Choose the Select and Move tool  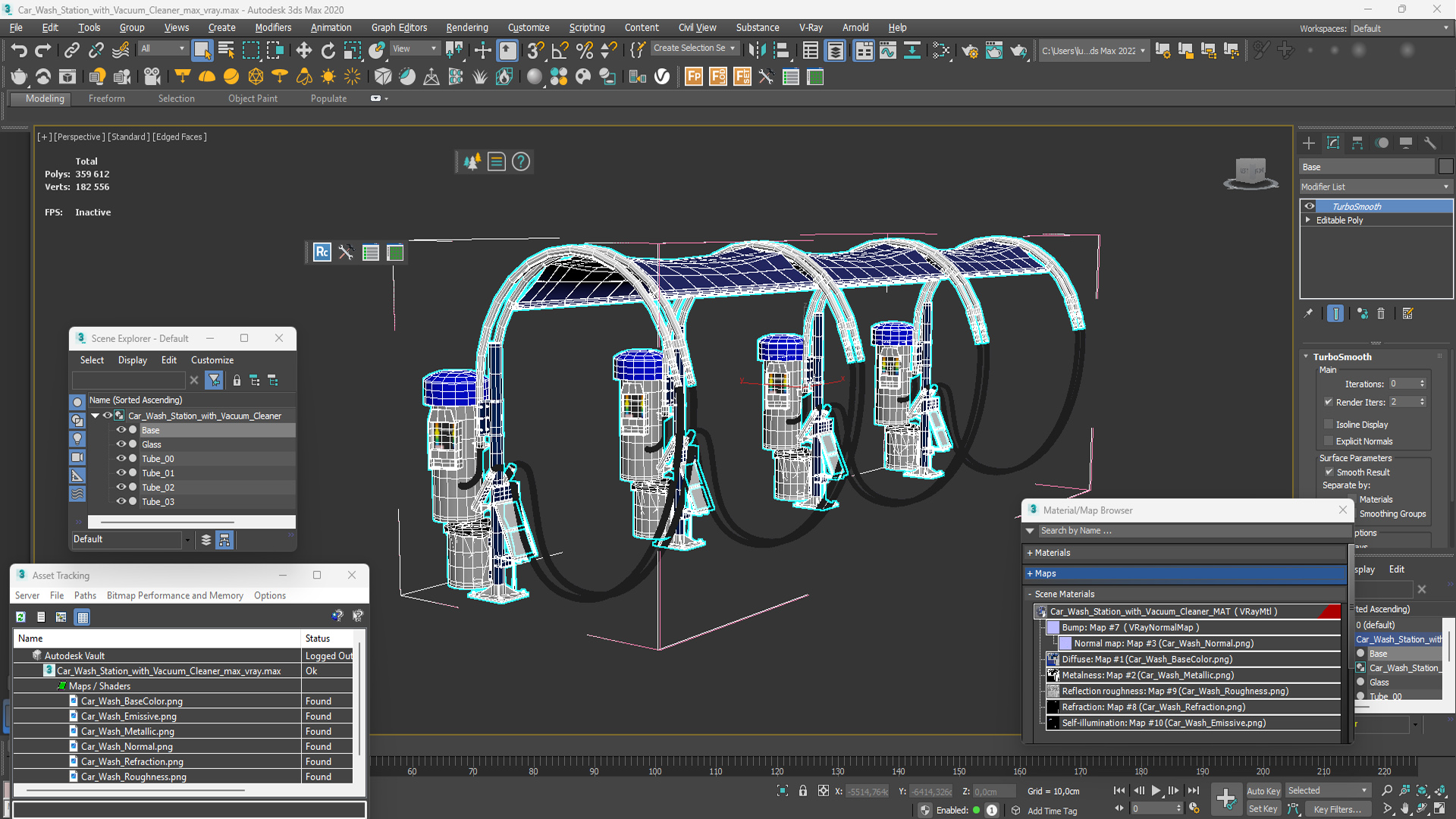(x=303, y=51)
